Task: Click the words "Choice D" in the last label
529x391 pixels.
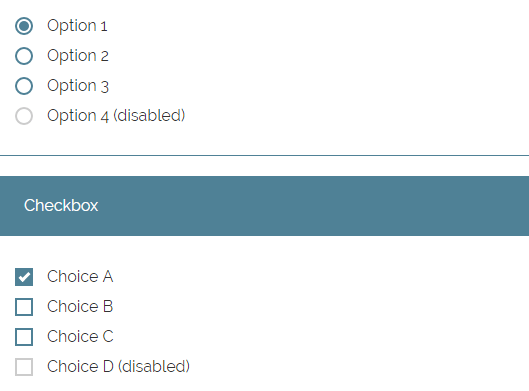Action: point(80,367)
